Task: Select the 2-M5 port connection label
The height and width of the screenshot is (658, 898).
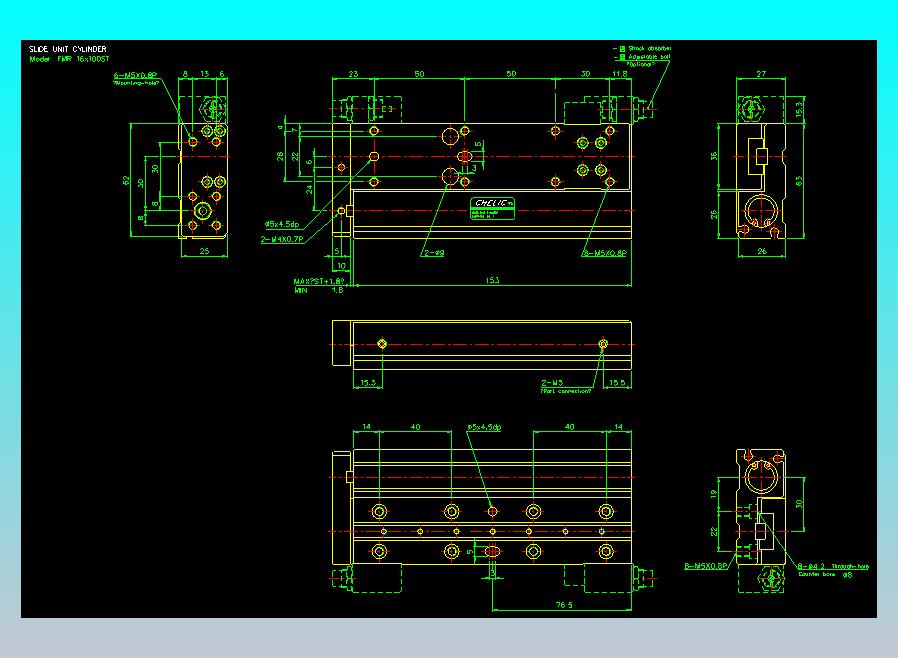Action: (552, 383)
